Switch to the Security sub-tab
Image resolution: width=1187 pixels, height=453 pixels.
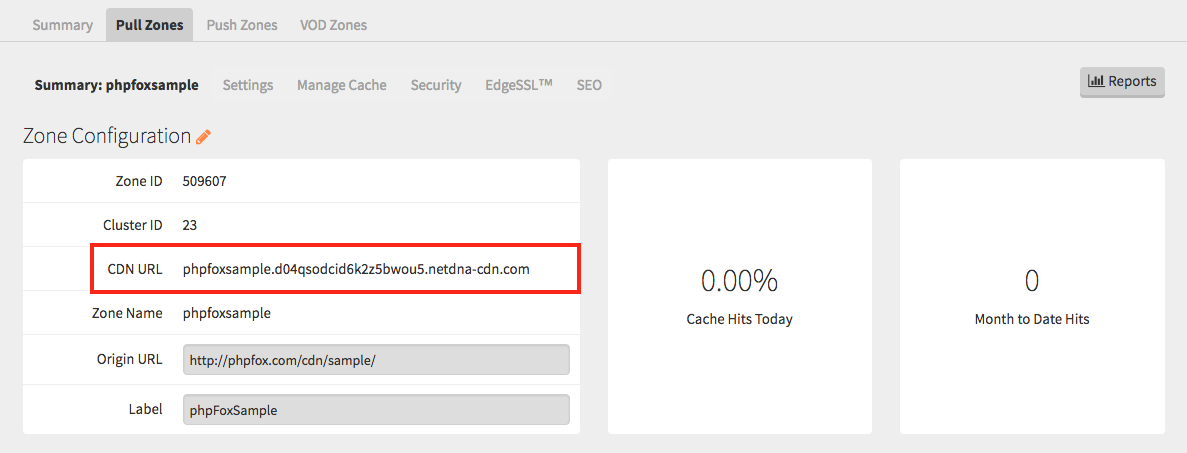436,85
